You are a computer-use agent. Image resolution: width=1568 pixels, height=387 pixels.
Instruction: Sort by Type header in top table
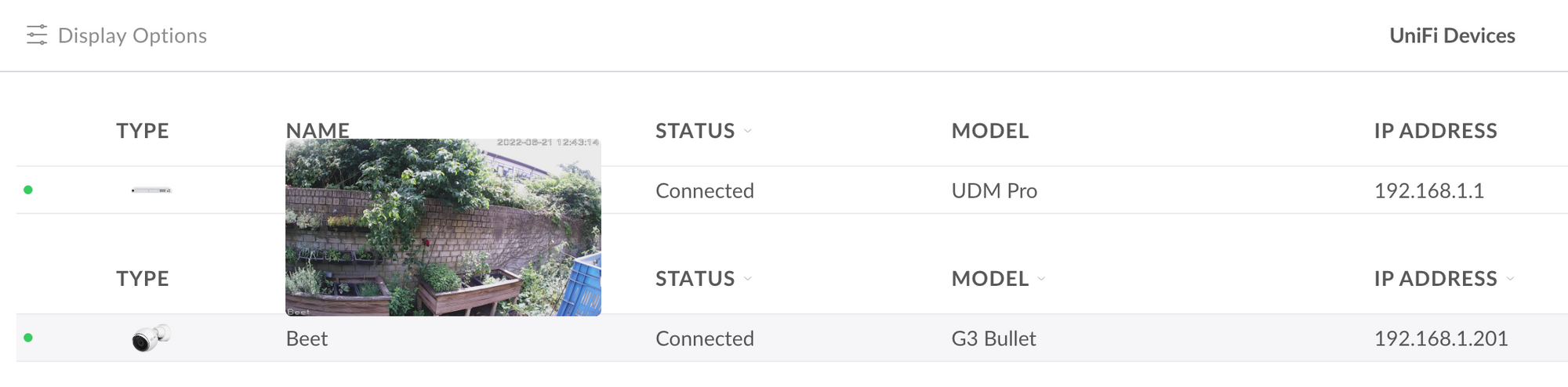coord(143,131)
